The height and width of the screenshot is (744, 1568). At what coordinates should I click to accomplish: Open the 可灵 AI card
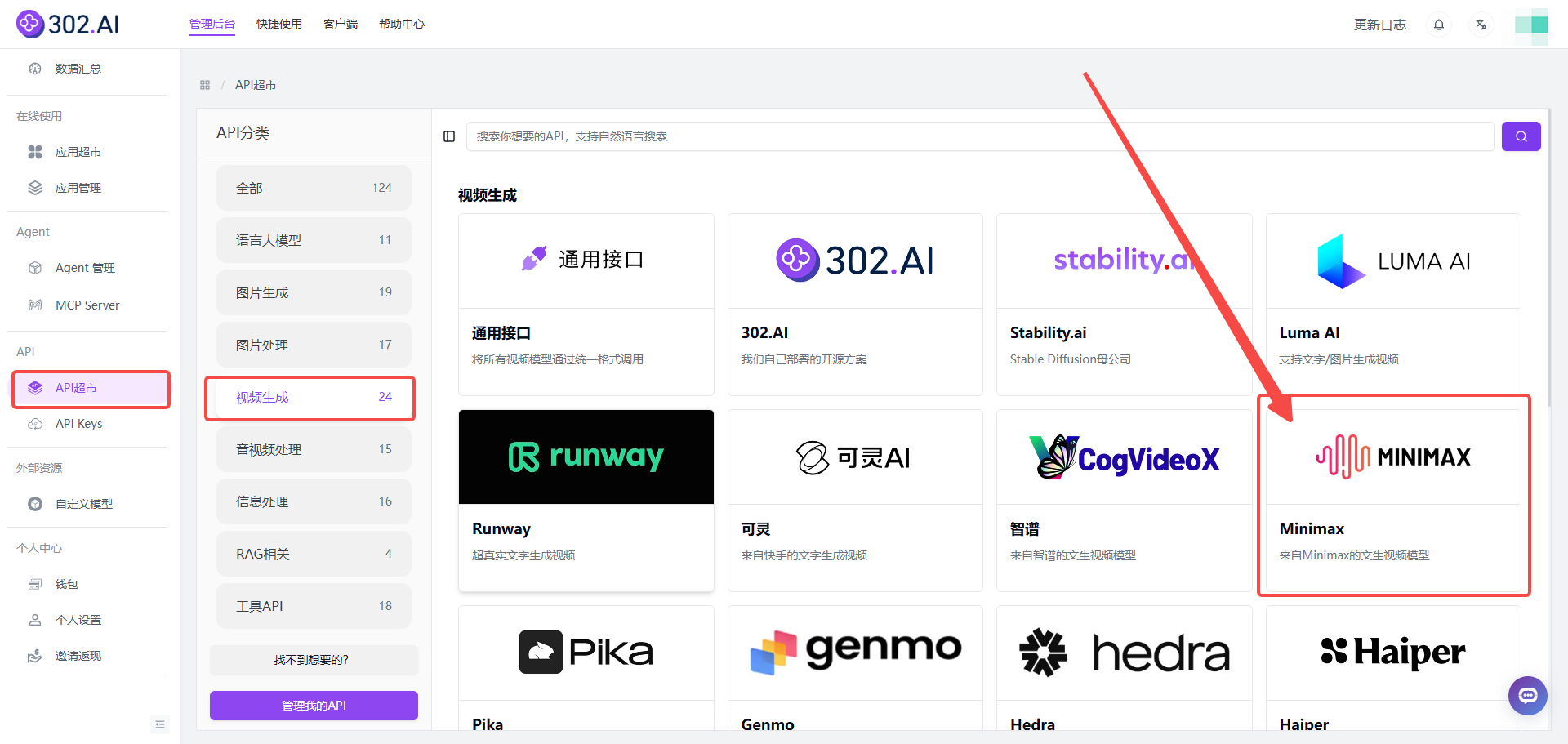pyautogui.click(x=855, y=501)
